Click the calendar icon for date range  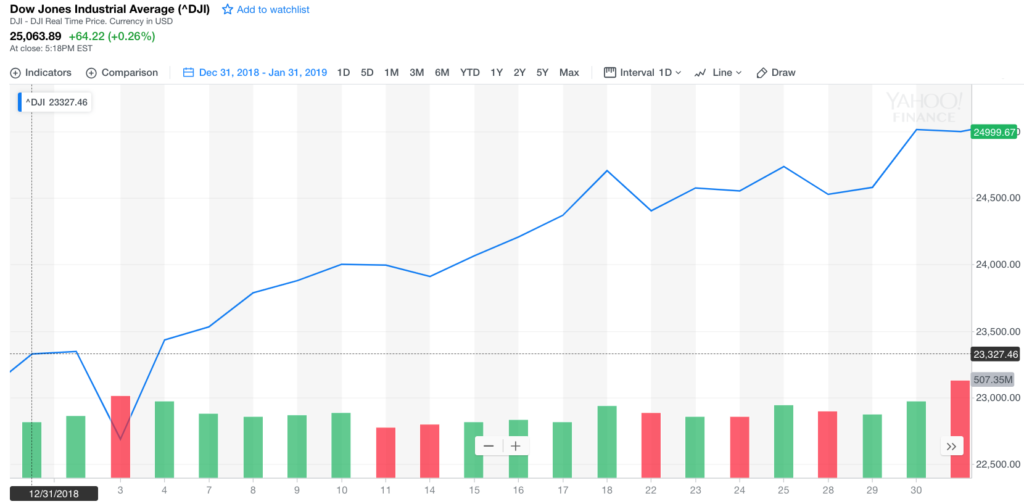click(189, 73)
